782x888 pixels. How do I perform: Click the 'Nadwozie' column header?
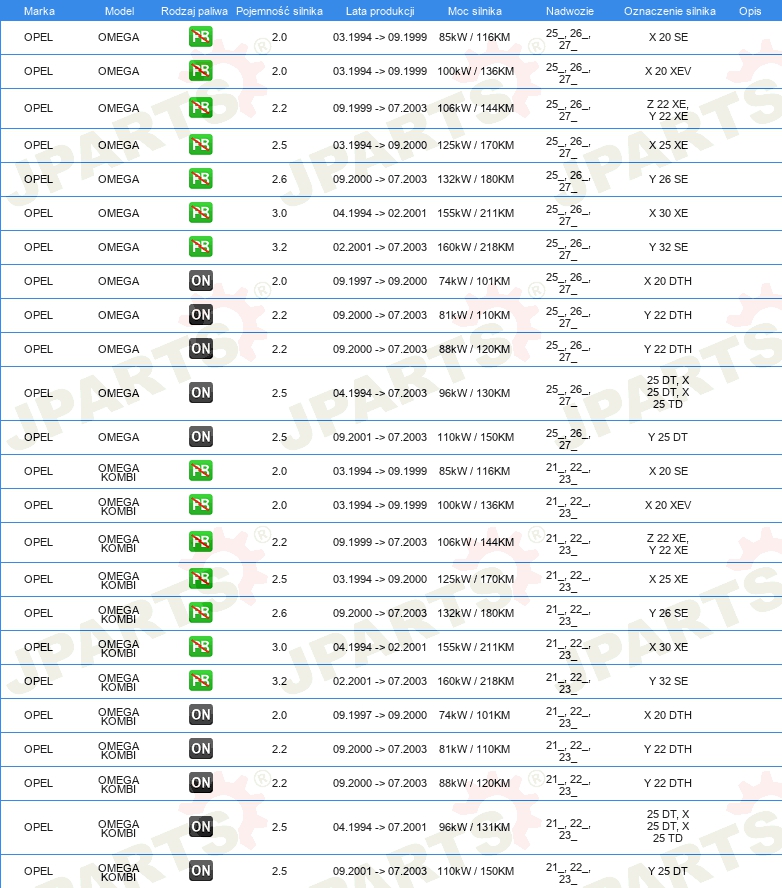click(570, 11)
